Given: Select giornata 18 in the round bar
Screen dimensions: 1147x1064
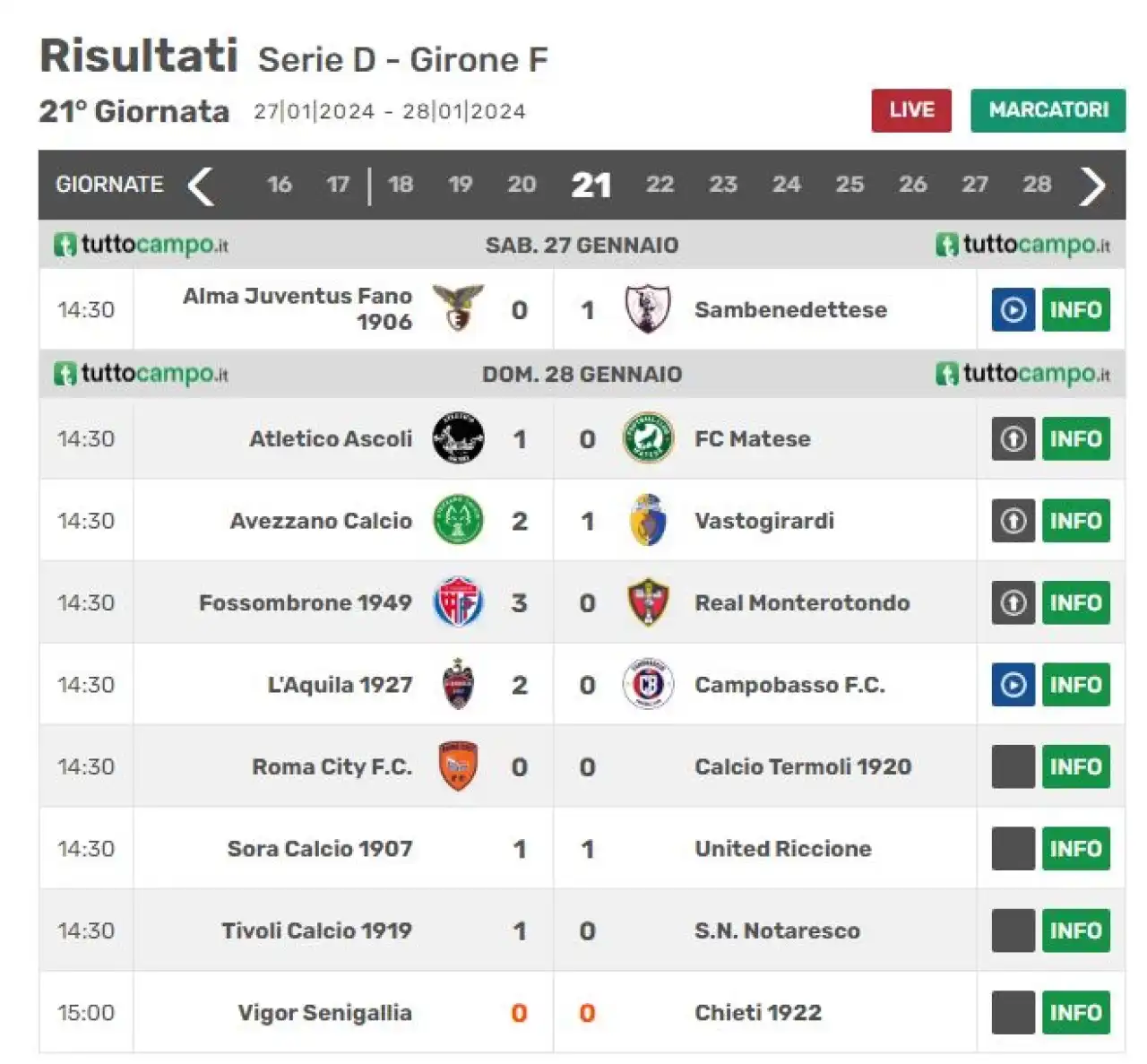Looking at the screenshot, I should coord(401,185).
